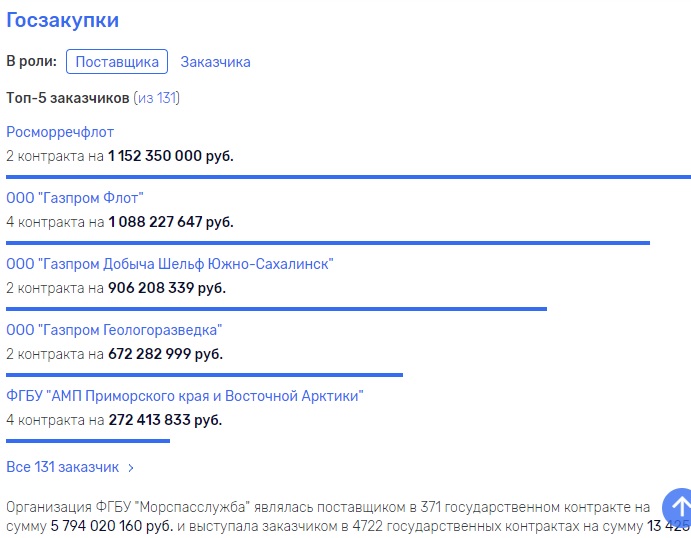This screenshot has width=691, height=538.
Task: Click the amount 906 208 339 руб.
Action: pos(167,288)
